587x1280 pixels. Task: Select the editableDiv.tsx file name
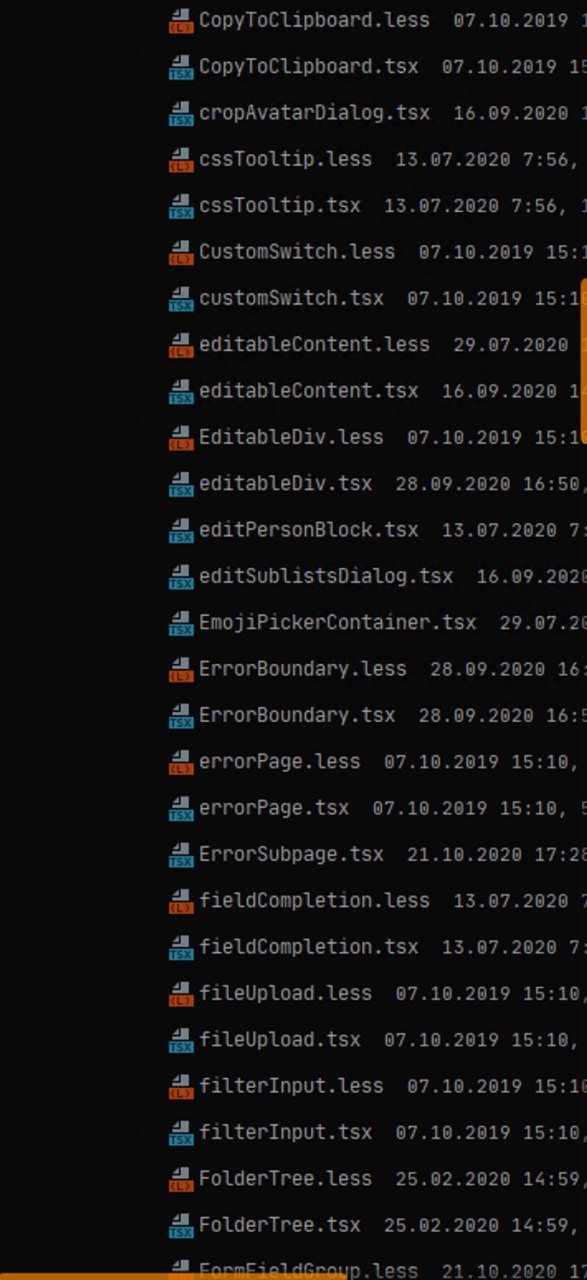[x=285, y=483]
